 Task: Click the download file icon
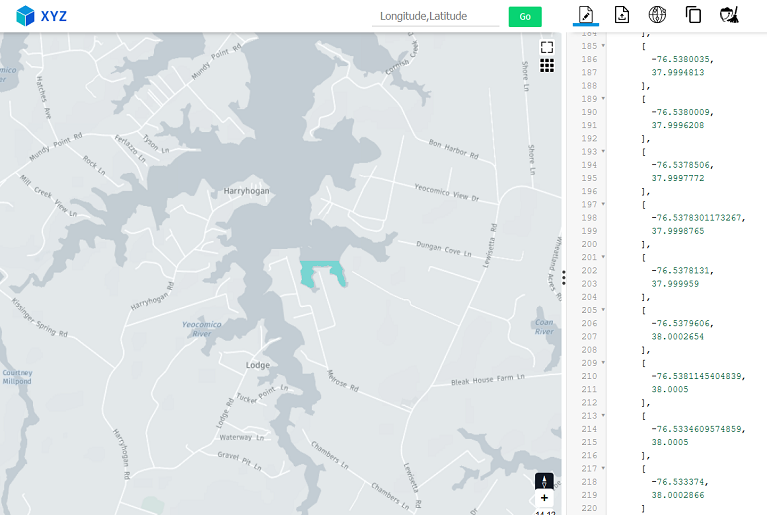pyautogui.click(x=621, y=14)
